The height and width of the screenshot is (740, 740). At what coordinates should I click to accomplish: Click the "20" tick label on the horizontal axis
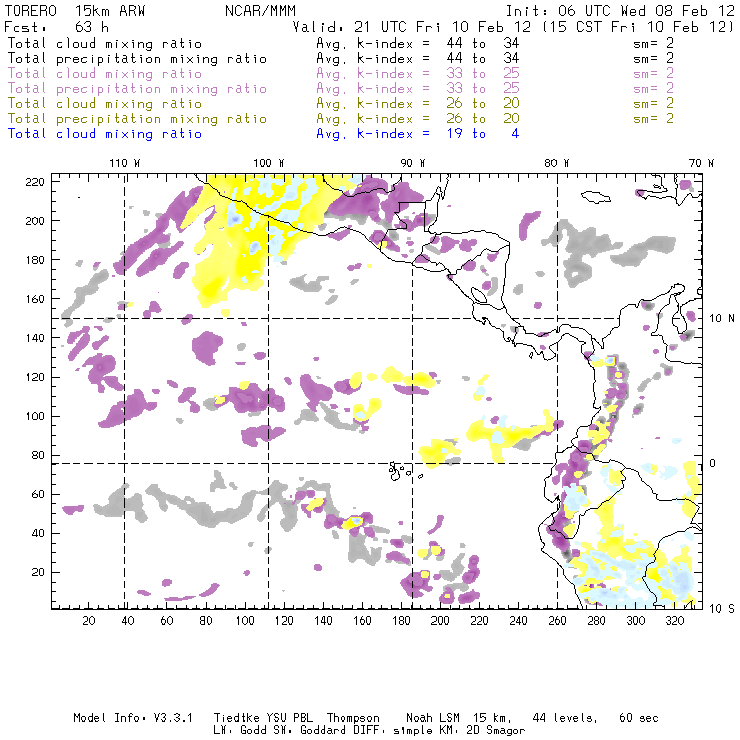[x=89, y=621]
